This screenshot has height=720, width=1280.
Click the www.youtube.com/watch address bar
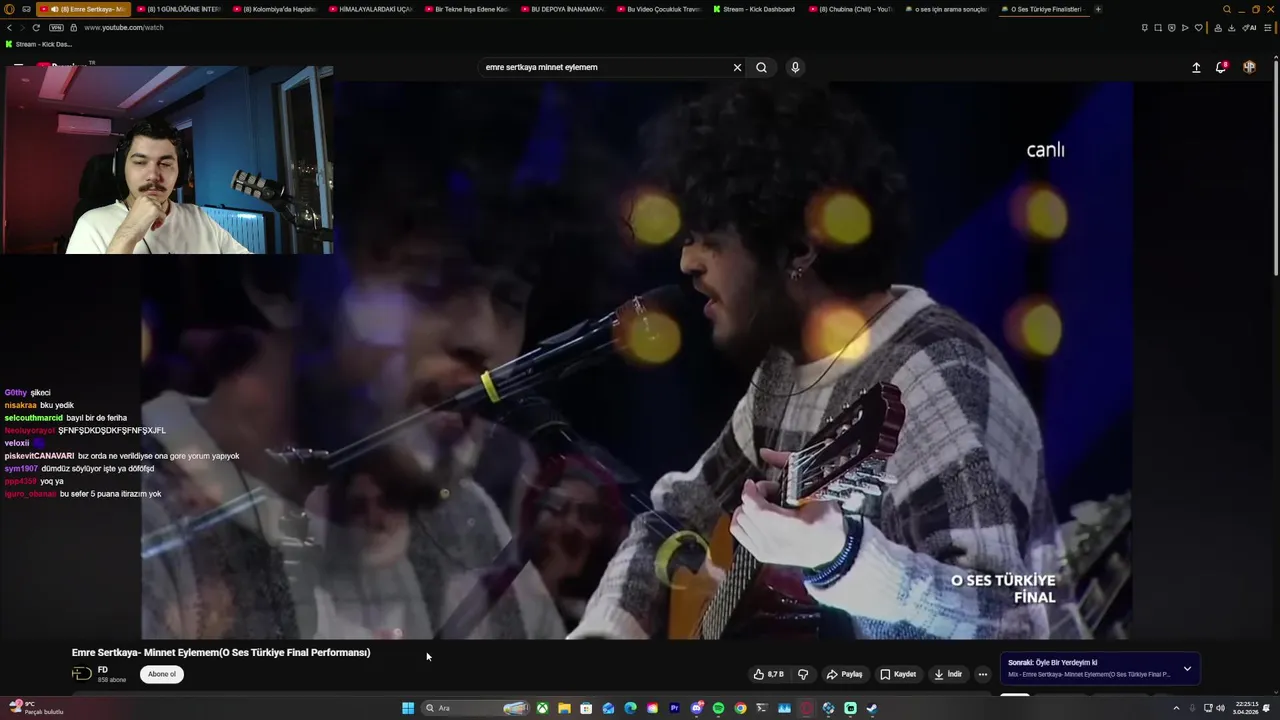(x=124, y=27)
